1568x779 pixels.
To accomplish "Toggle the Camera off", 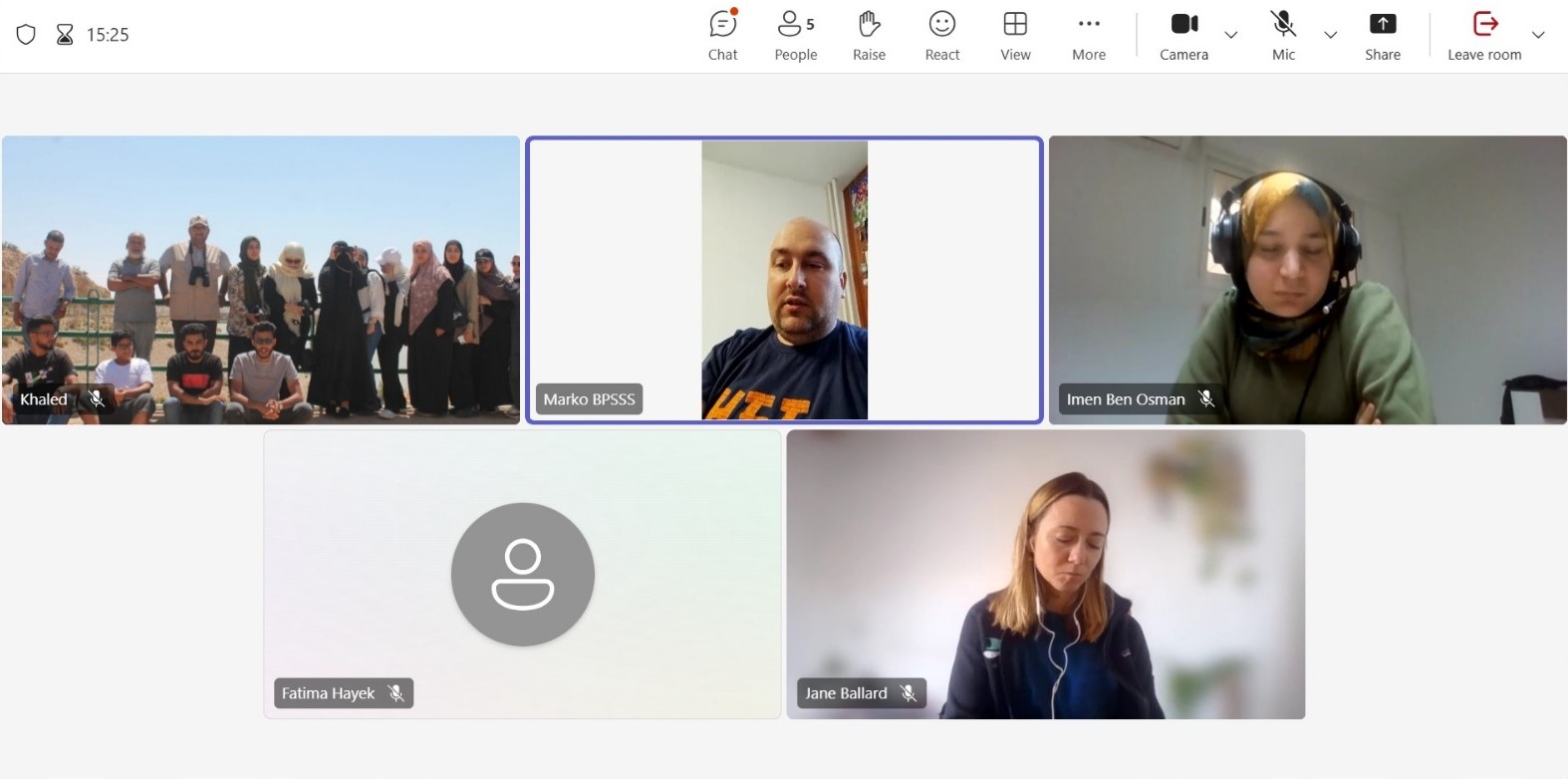I will [1183, 36].
